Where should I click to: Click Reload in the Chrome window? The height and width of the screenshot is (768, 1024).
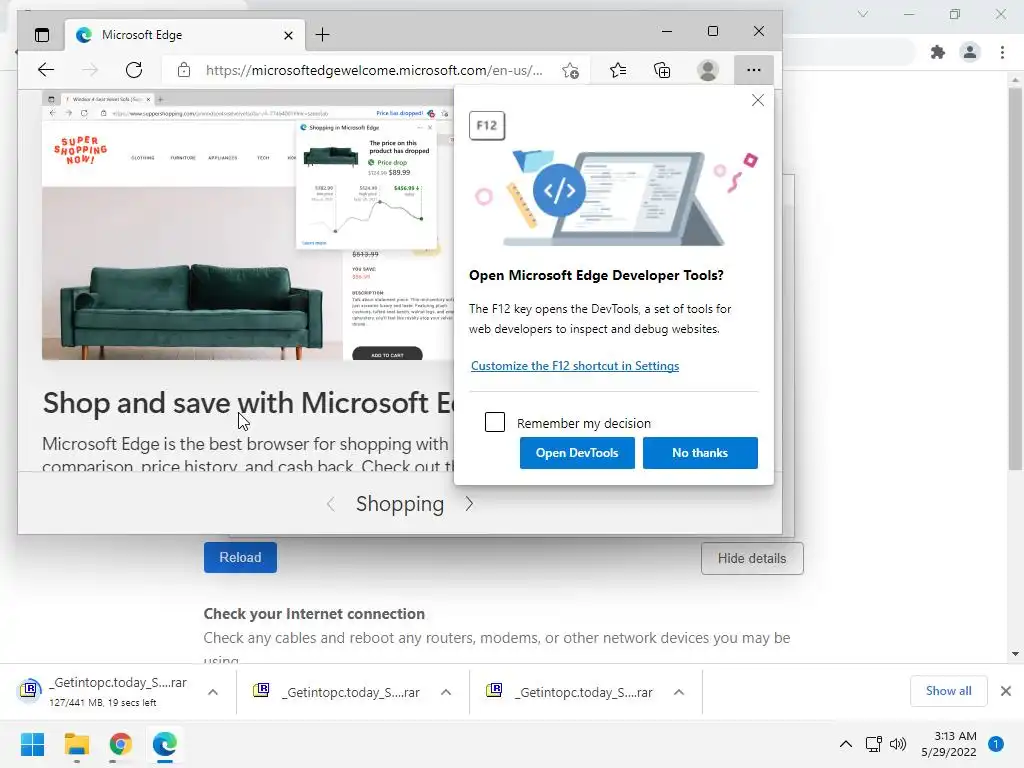point(240,557)
